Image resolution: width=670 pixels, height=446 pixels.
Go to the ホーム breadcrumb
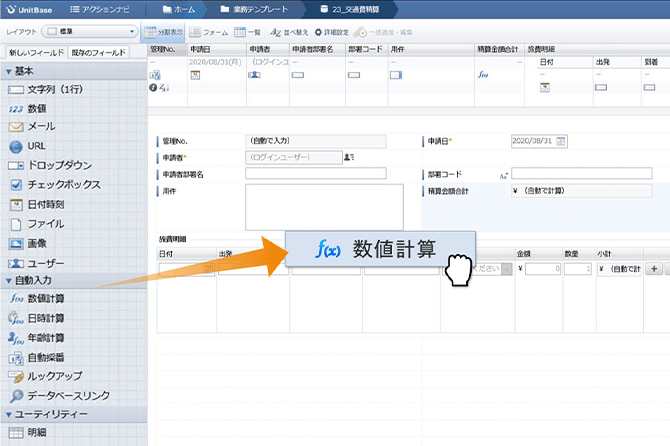coord(179,9)
